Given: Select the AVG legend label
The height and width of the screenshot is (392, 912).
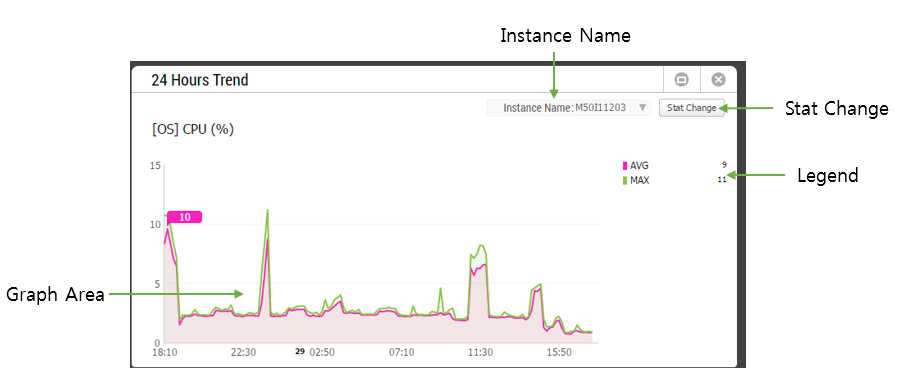Looking at the screenshot, I should [x=639, y=166].
